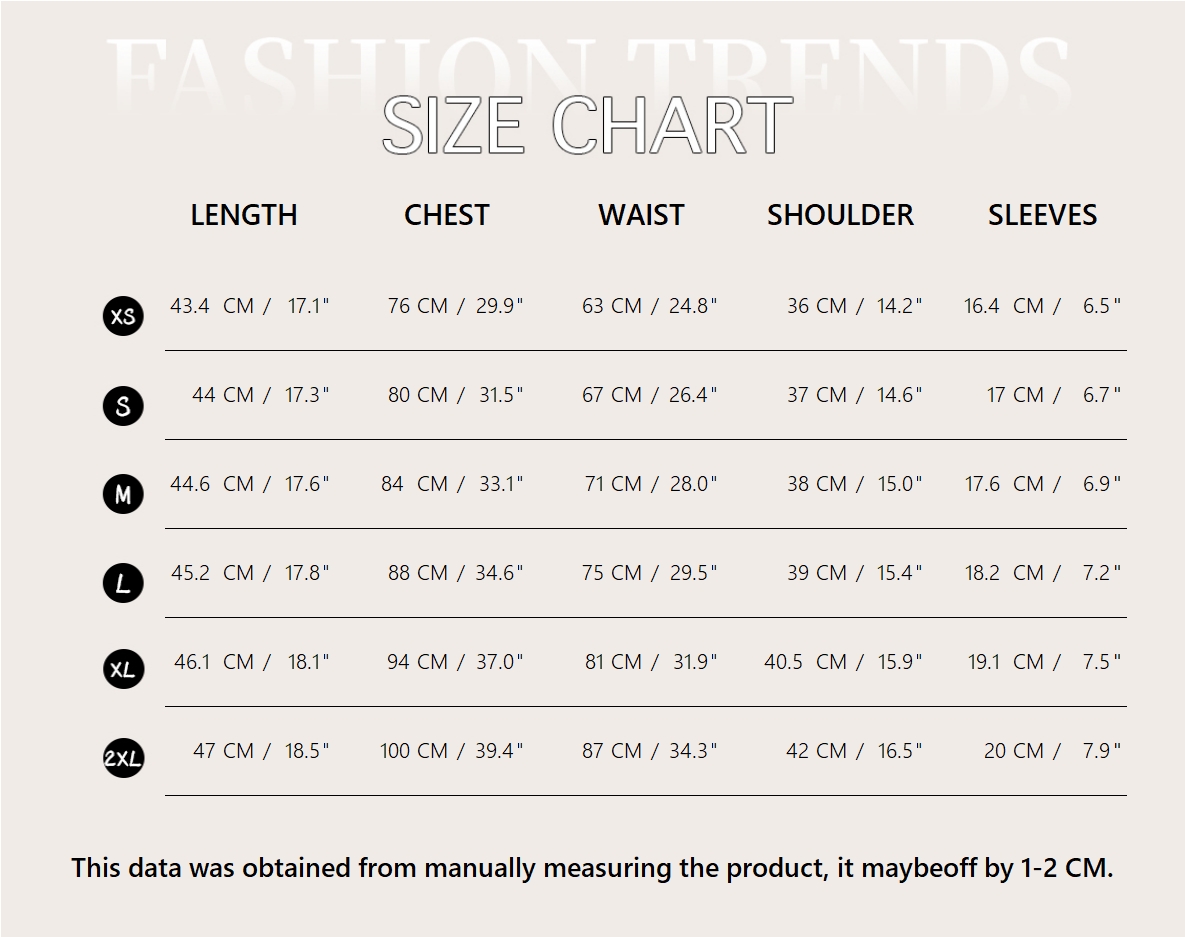Image resolution: width=1185 pixels, height=937 pixels.
Task: Click the XS size badge
Action: tap(123, 316)
